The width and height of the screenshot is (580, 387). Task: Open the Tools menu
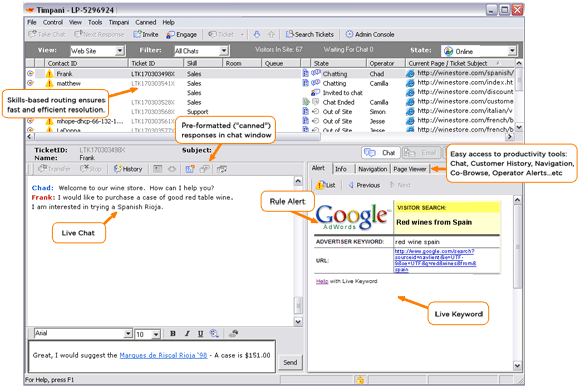pos(95,22)
